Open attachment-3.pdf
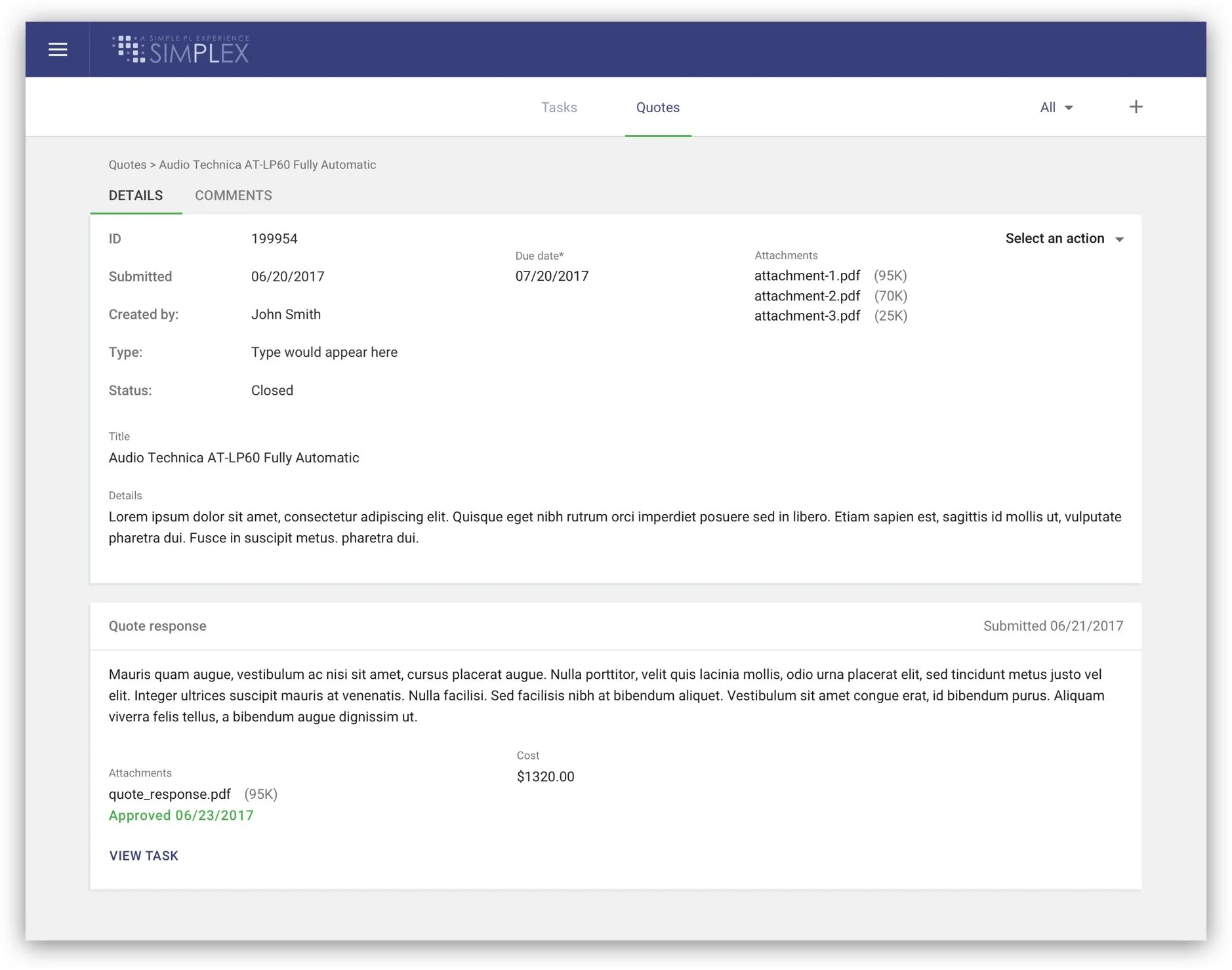 click(x=807, y=315)
